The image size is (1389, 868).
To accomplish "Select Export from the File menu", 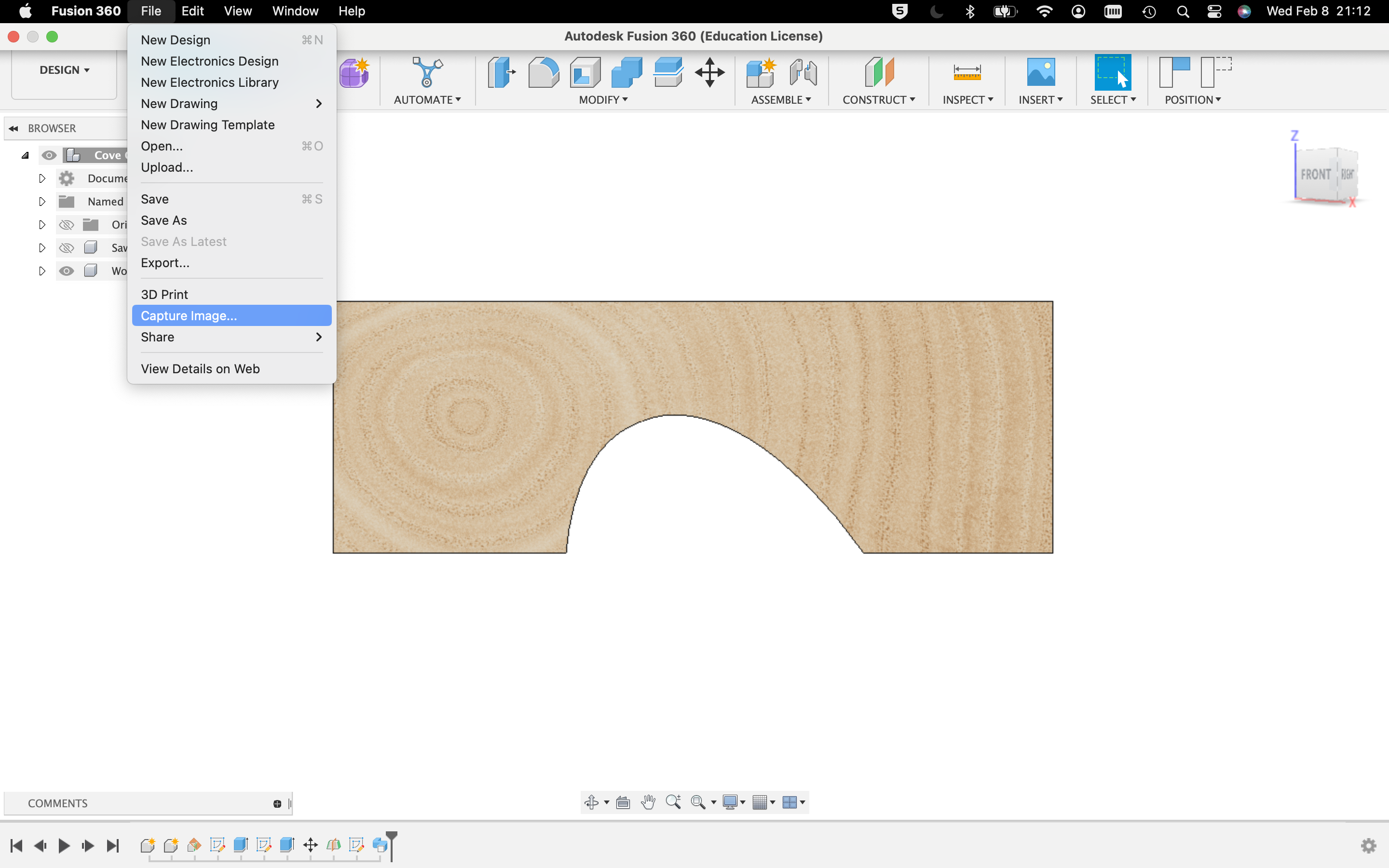I will pos(165,263).
